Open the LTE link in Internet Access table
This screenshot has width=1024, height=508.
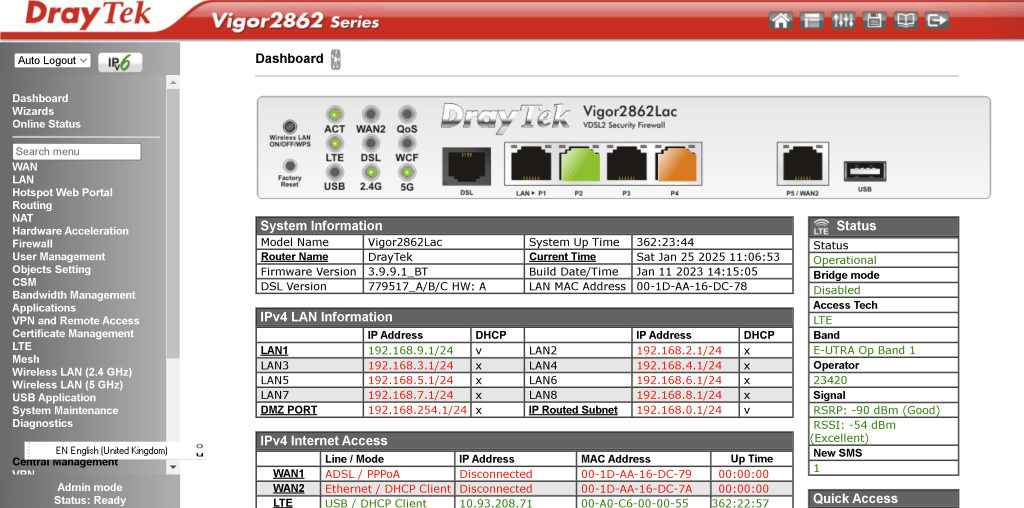(x=282, y=503)
